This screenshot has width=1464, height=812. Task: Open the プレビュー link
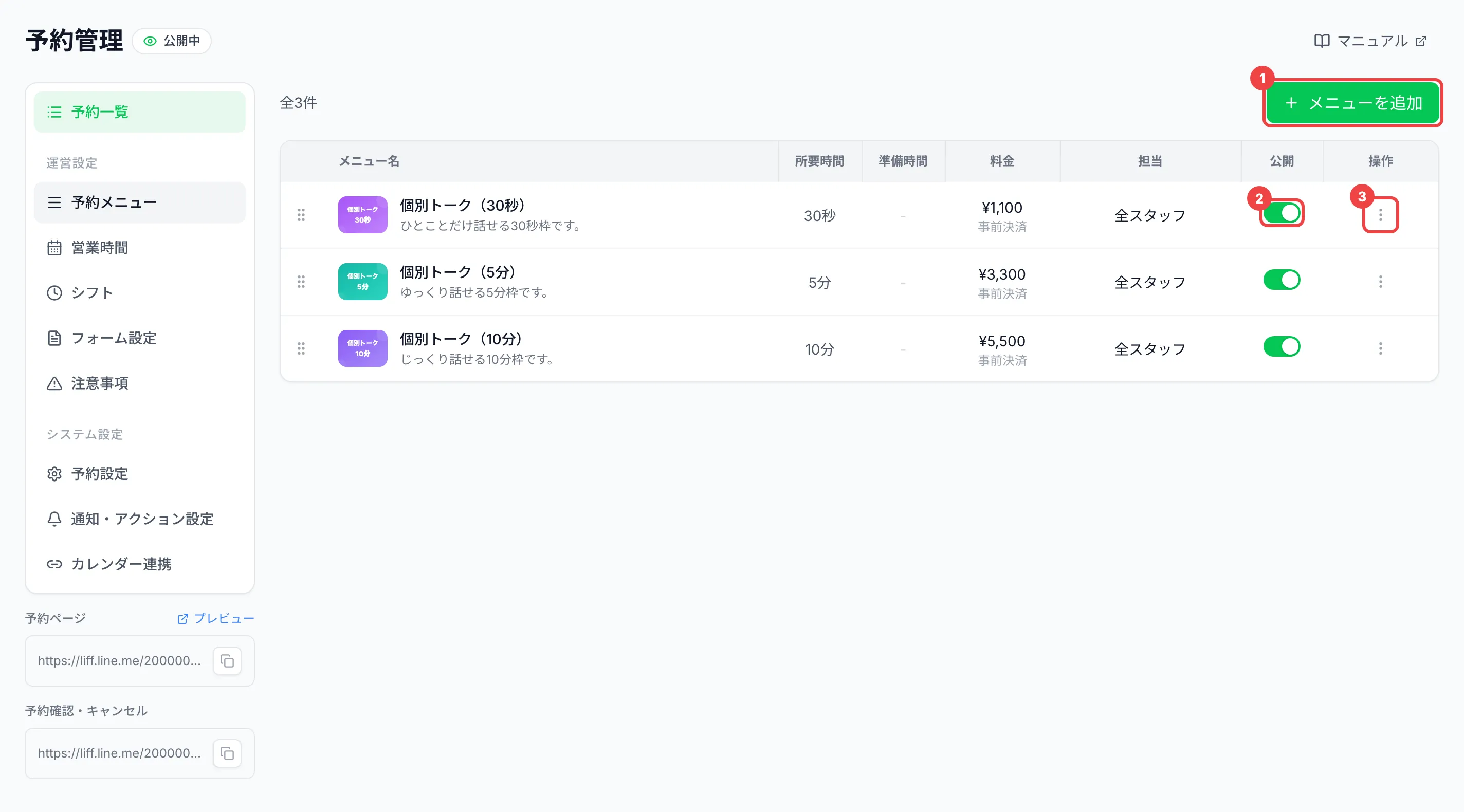click(215, 618)
